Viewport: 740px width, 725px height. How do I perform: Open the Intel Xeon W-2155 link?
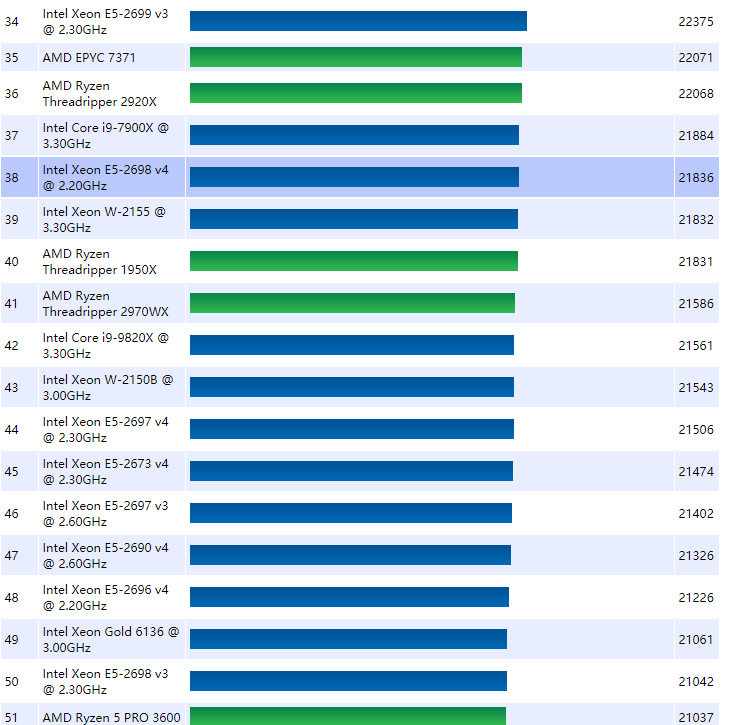point(104,219)
